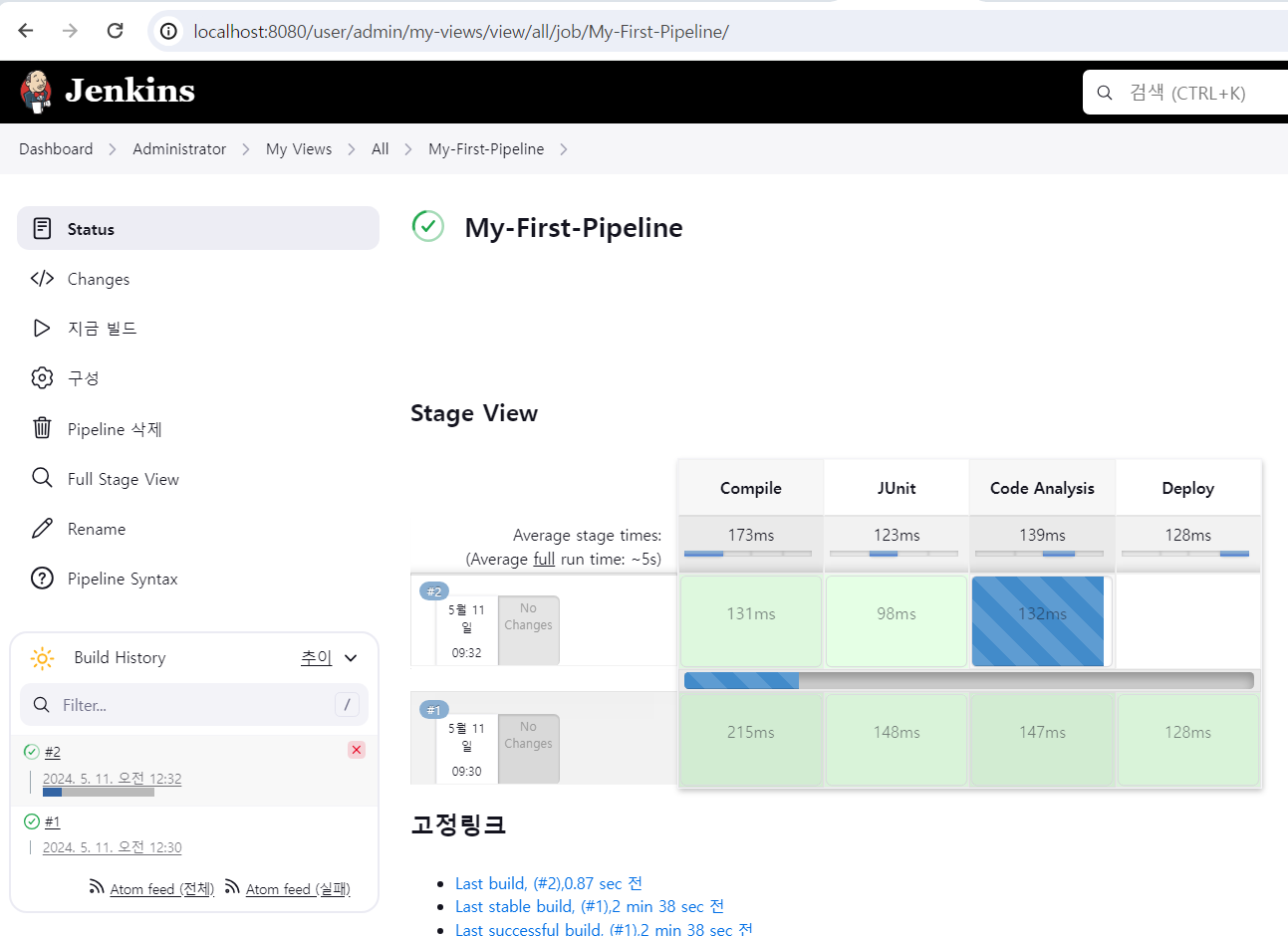Screen dimensions: 1288x936
Task: Select Rename in the sidebar
Action: tap(198, 529)
